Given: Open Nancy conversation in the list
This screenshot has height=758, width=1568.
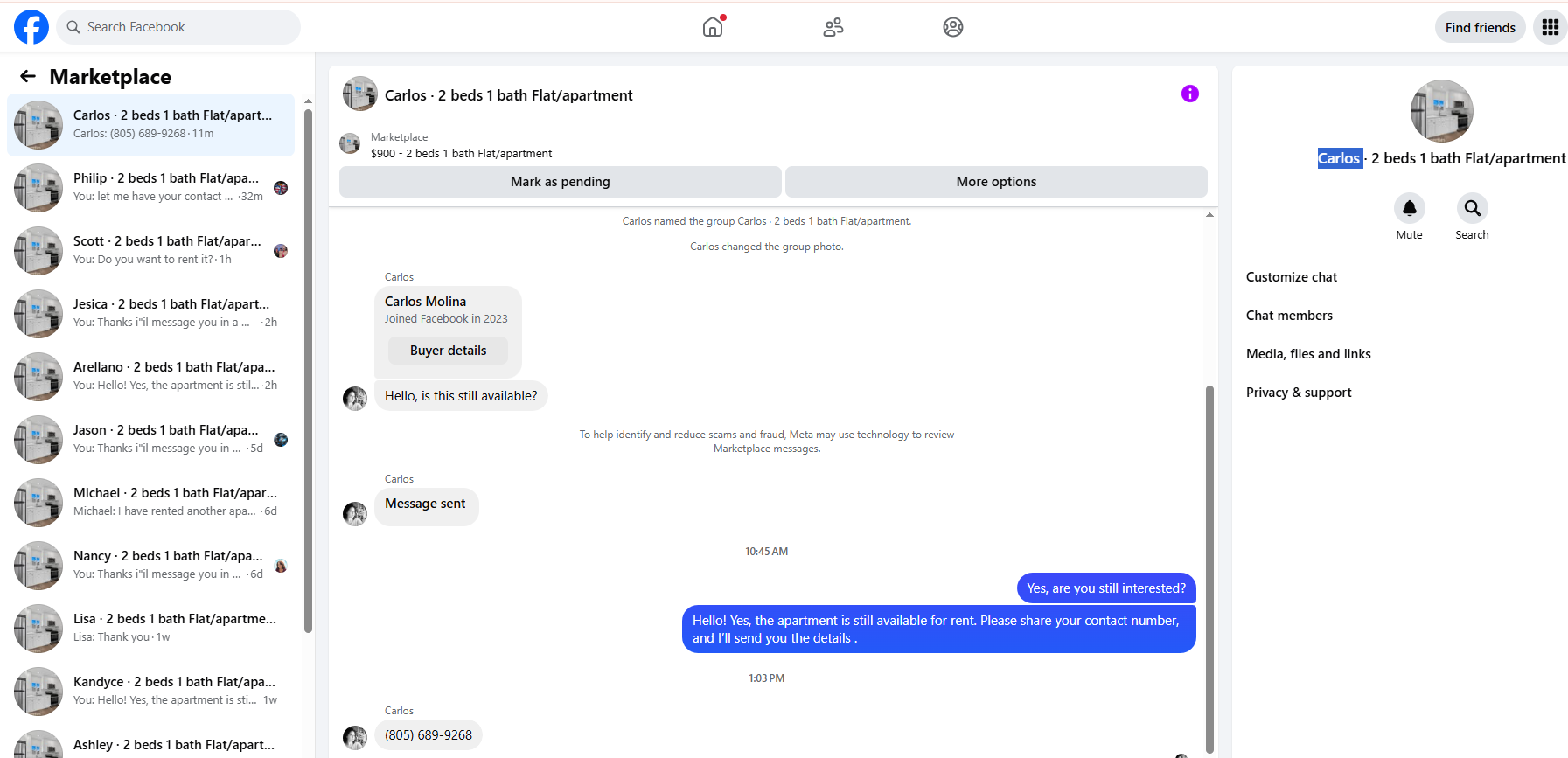Looking at the screenshot, I should (150, 566).
